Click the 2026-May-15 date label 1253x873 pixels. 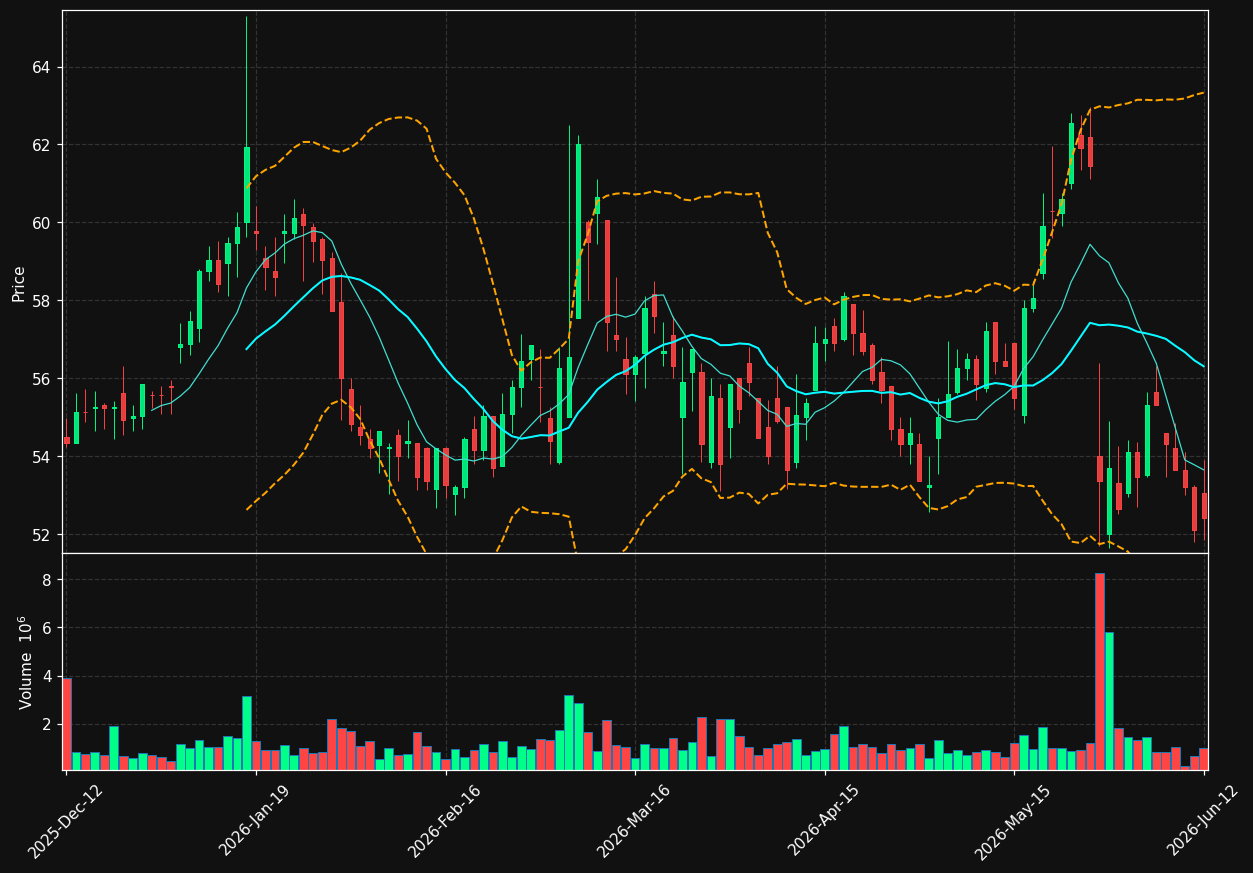[x=1014, y=821]
